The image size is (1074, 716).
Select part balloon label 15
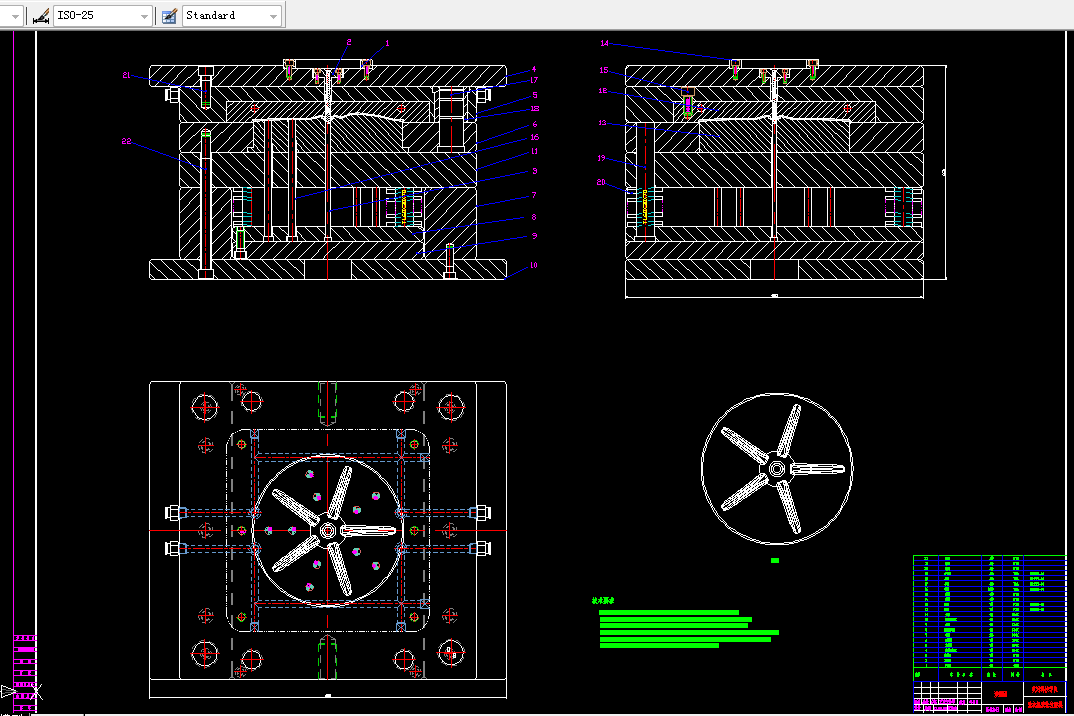(603, 70)
